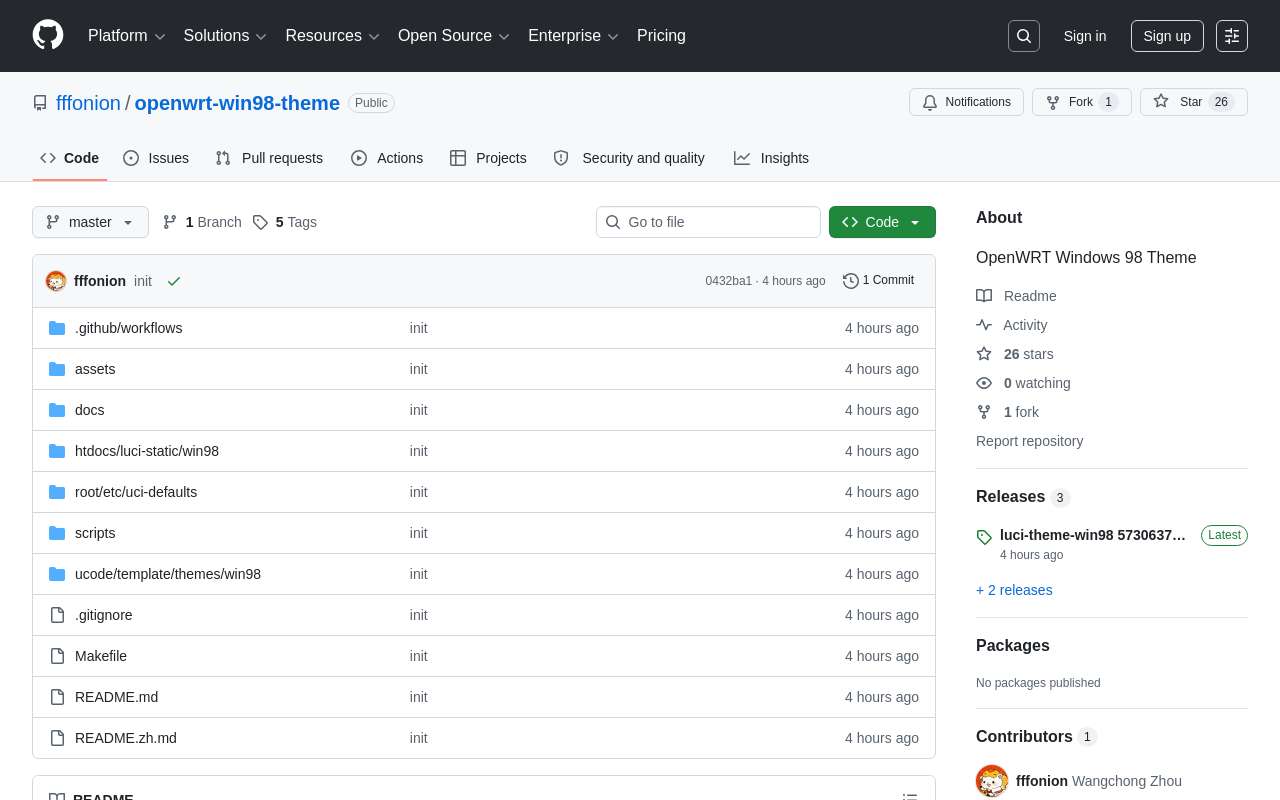Click the .gitignore file icon
Viewport: 1280px width, 800px height.
pos(57,615)
